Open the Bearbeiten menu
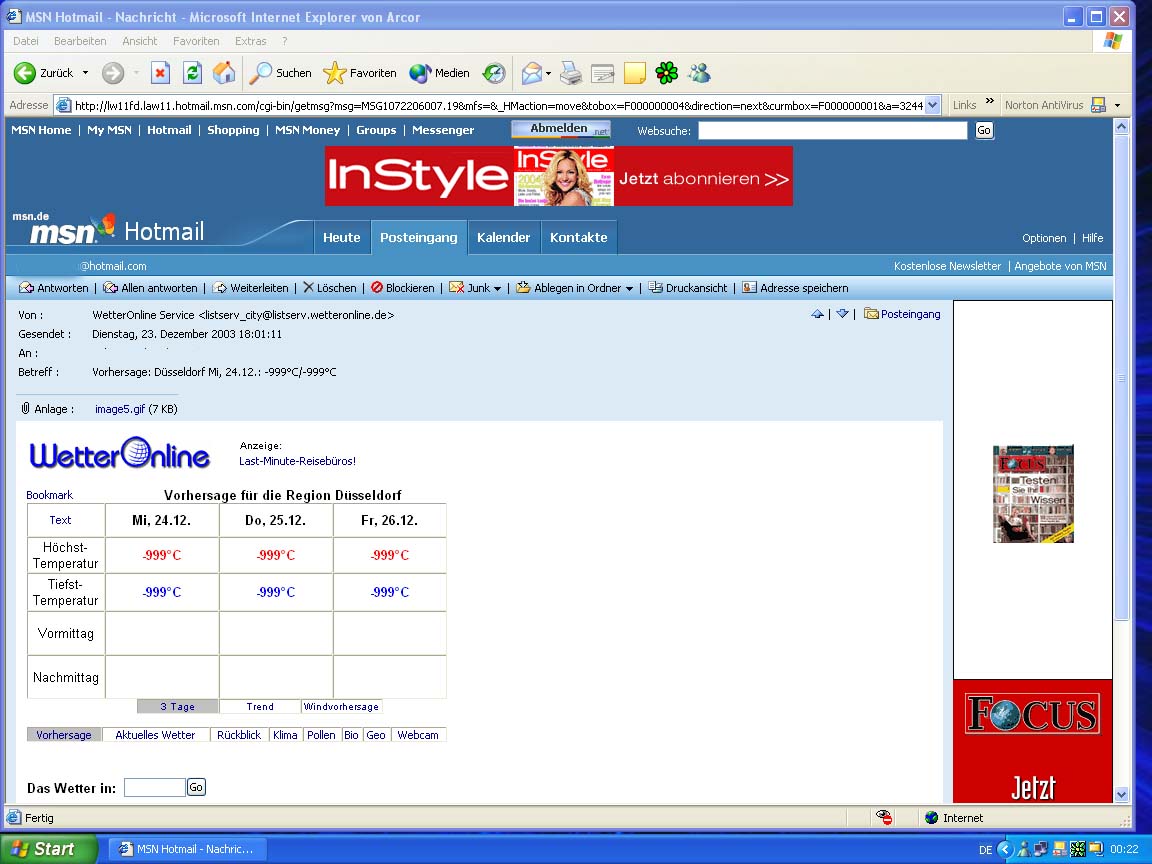 [80, 41]
